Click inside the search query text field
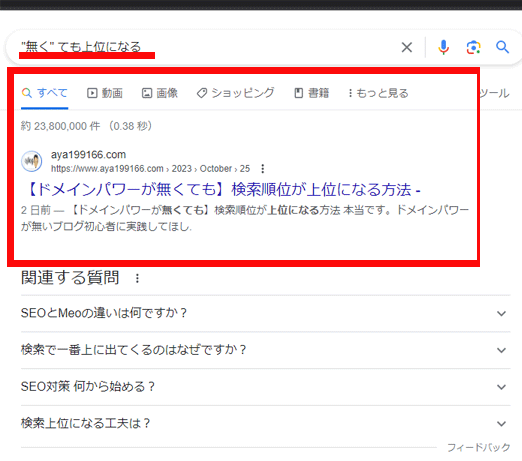Viewport: 522px width, 461px height. [x=207, y=47]
